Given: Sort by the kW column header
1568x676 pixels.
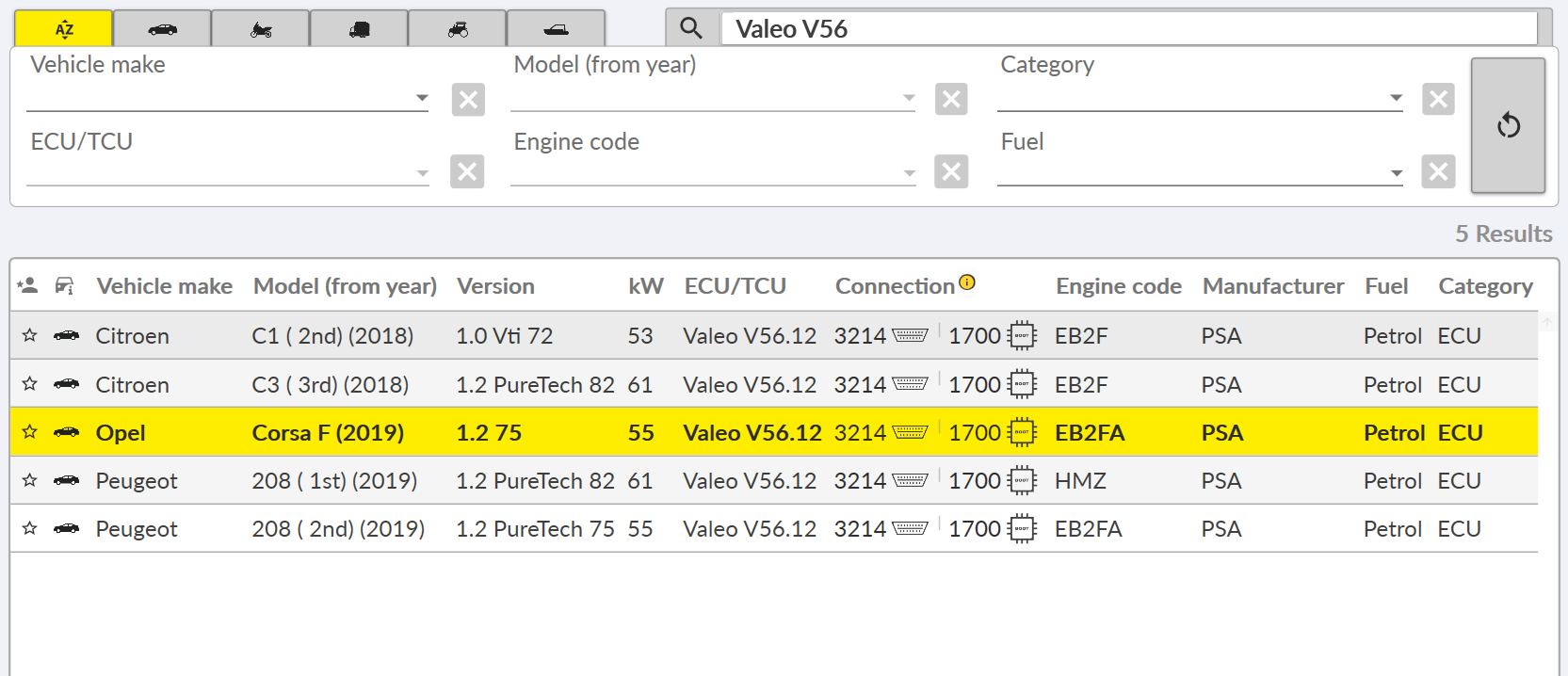Looking at the screenshot, I should click(x=645, y=286).
